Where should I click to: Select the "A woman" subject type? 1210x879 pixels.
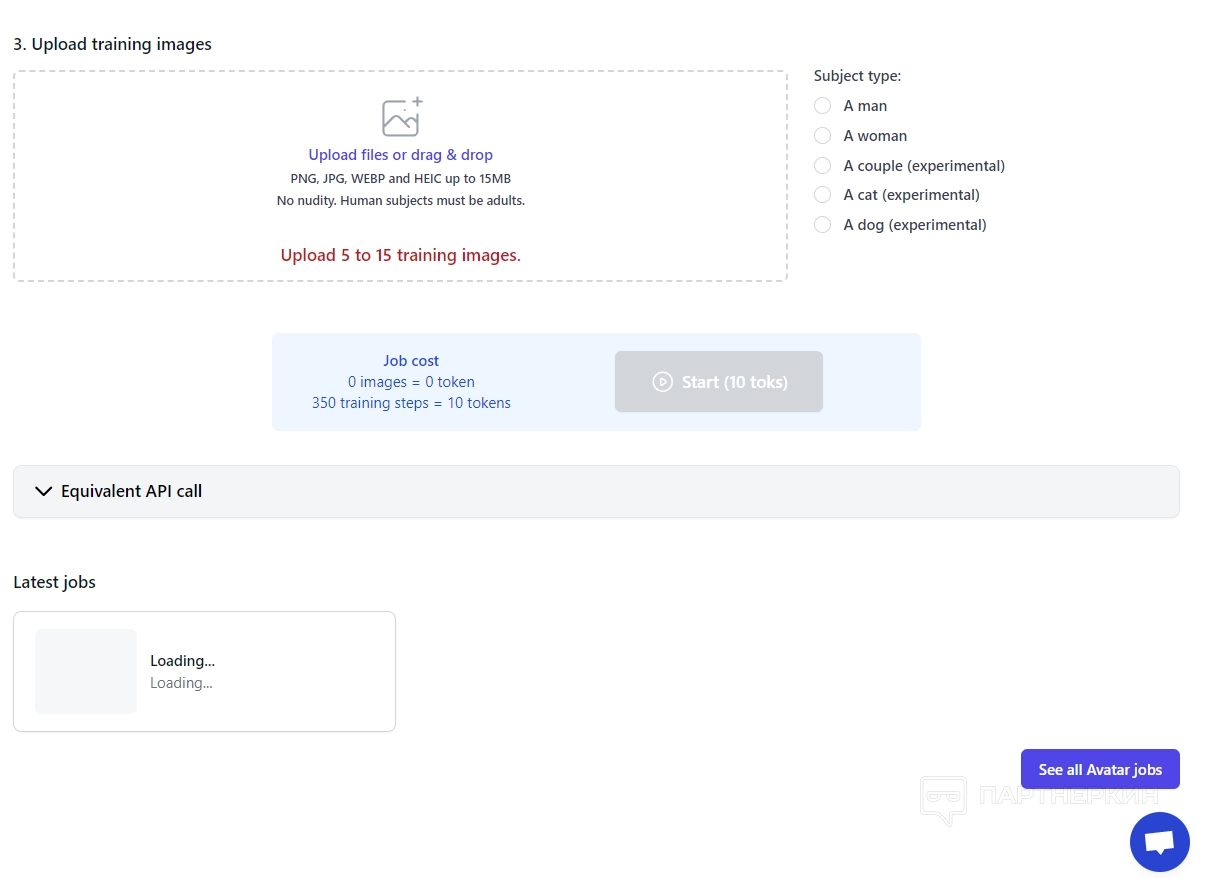tap(823, 136)
